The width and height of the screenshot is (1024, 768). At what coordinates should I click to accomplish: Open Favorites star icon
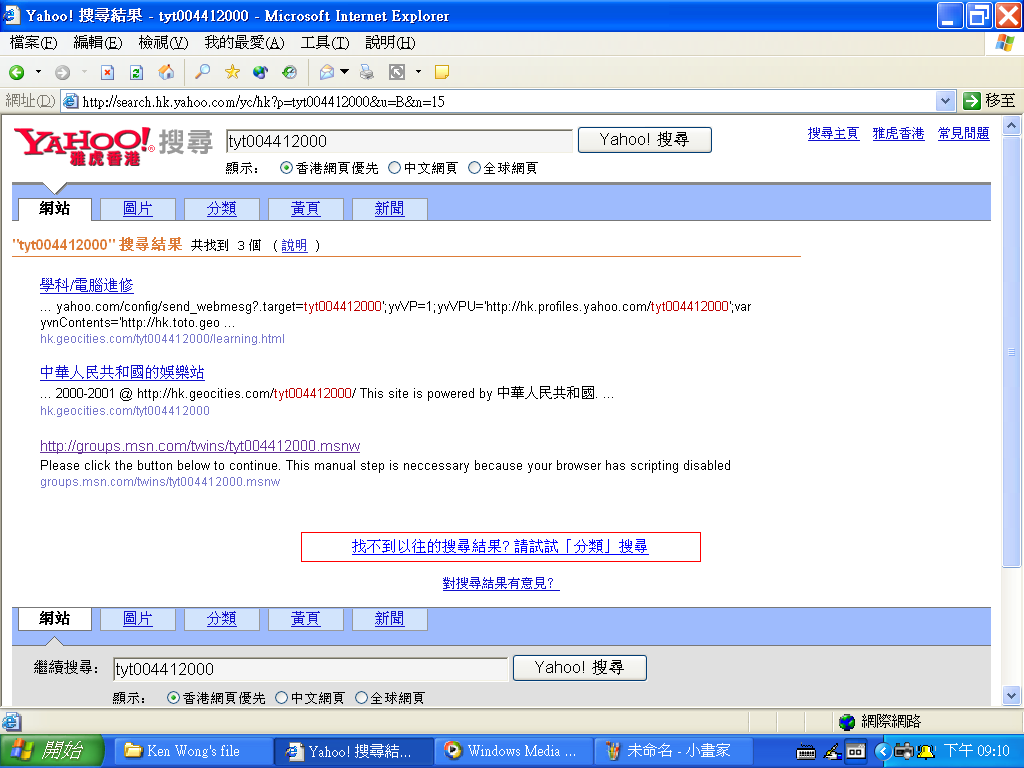[x=232, y=72]
